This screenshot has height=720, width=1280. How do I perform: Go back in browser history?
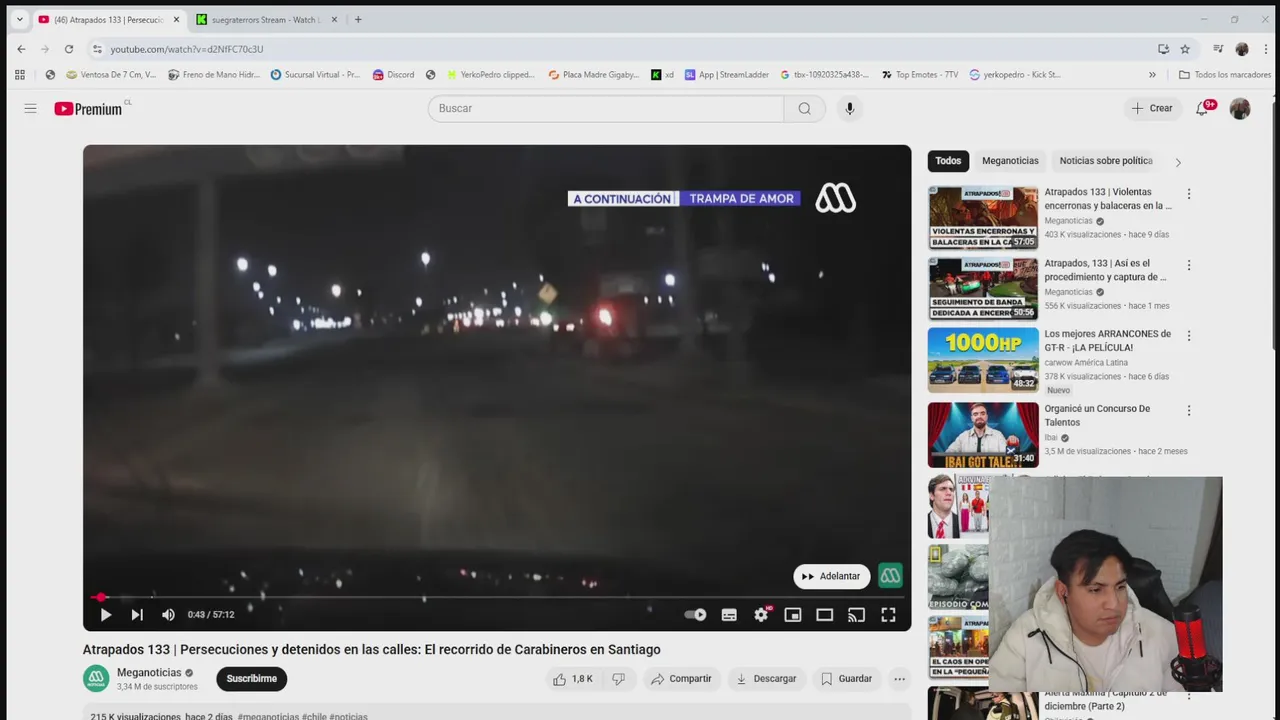(21, 49)
